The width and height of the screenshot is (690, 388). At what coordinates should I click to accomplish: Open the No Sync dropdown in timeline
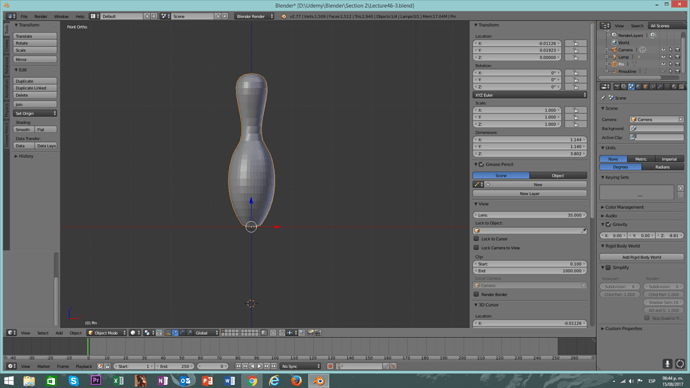301,366
